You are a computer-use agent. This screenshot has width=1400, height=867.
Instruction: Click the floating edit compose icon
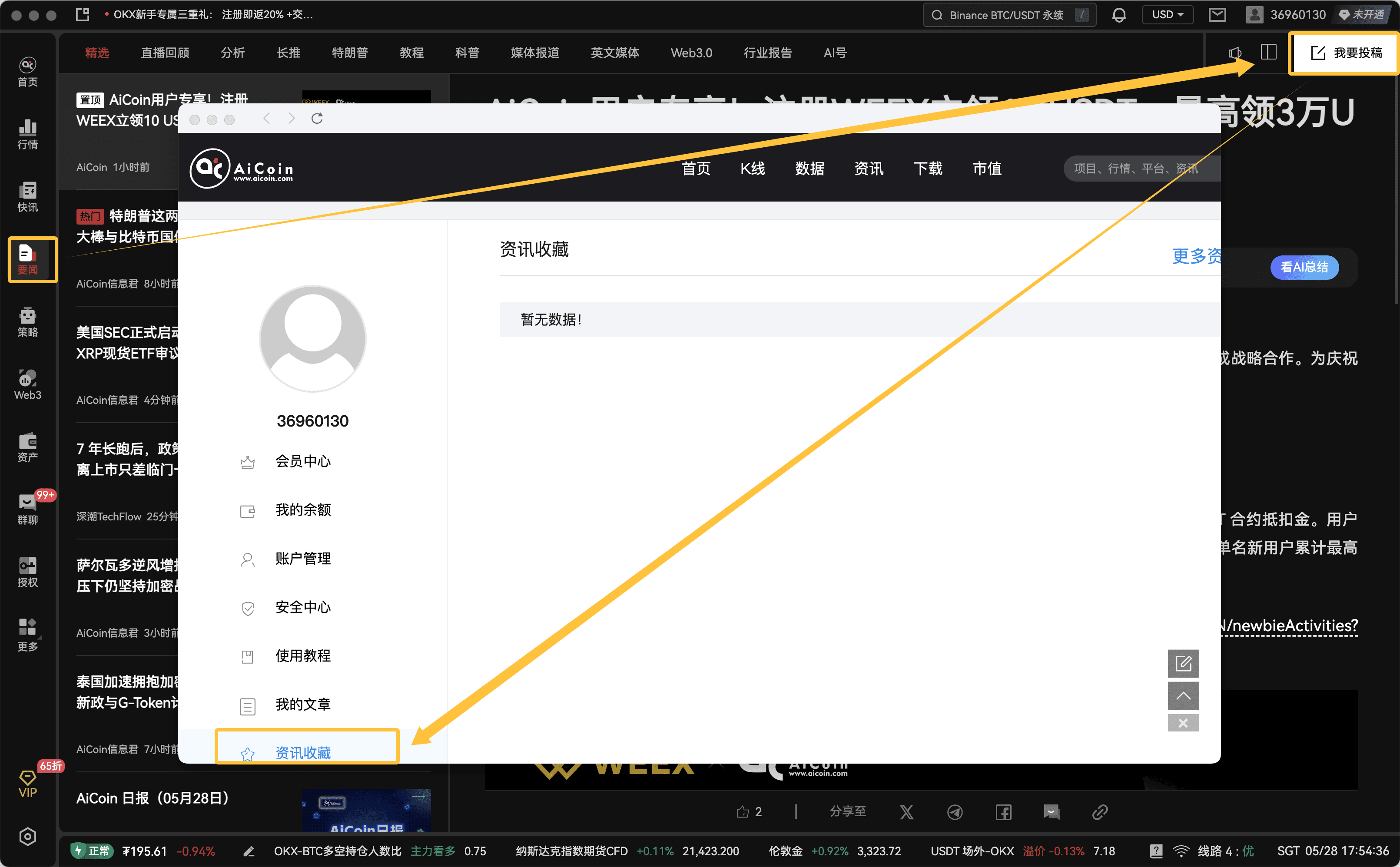[x=1183, y=663]
